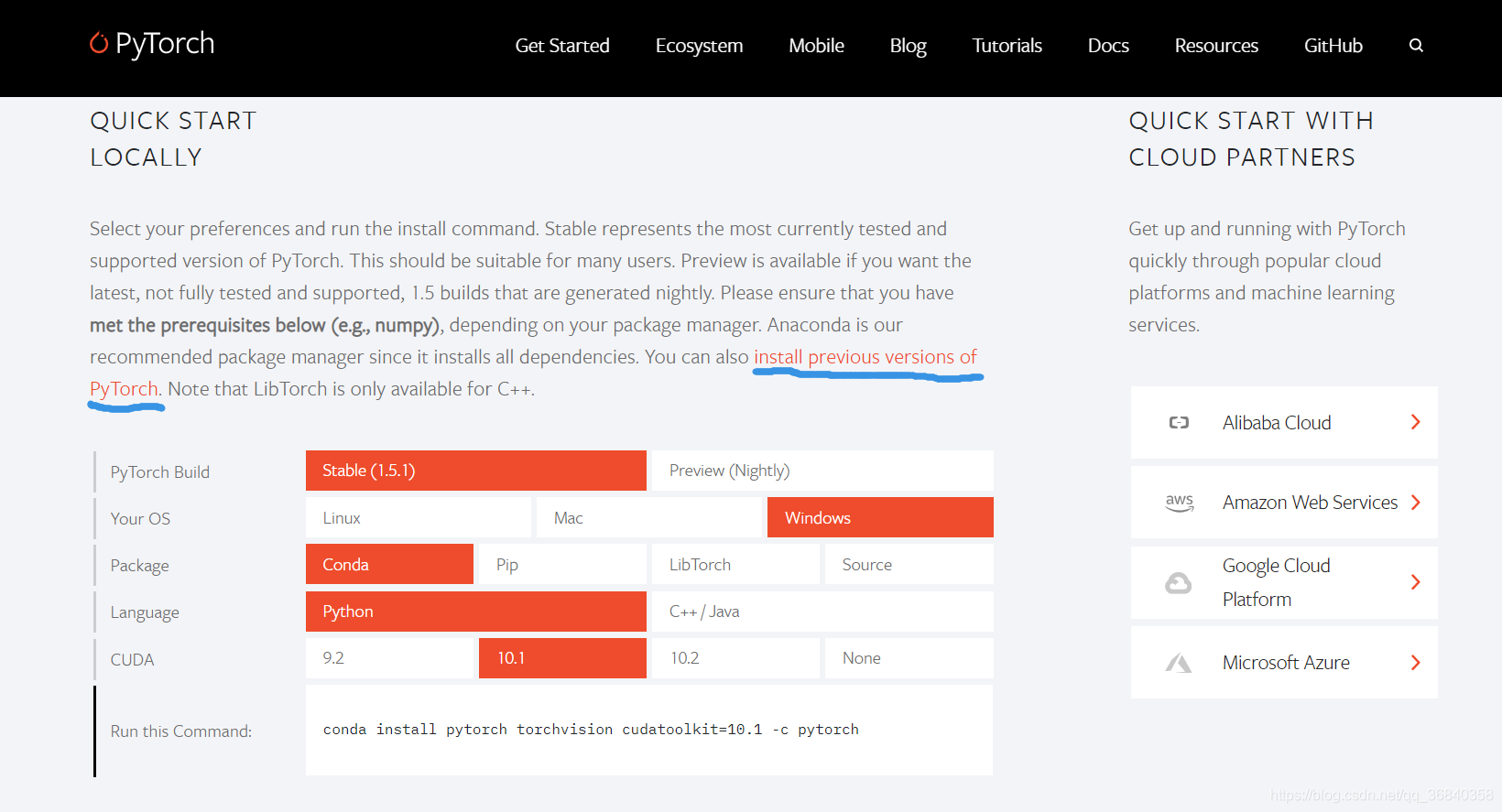Expand the Amazon Web Services chevron
This screenshot has height=812, width=1502.
tap(1416, 503)
